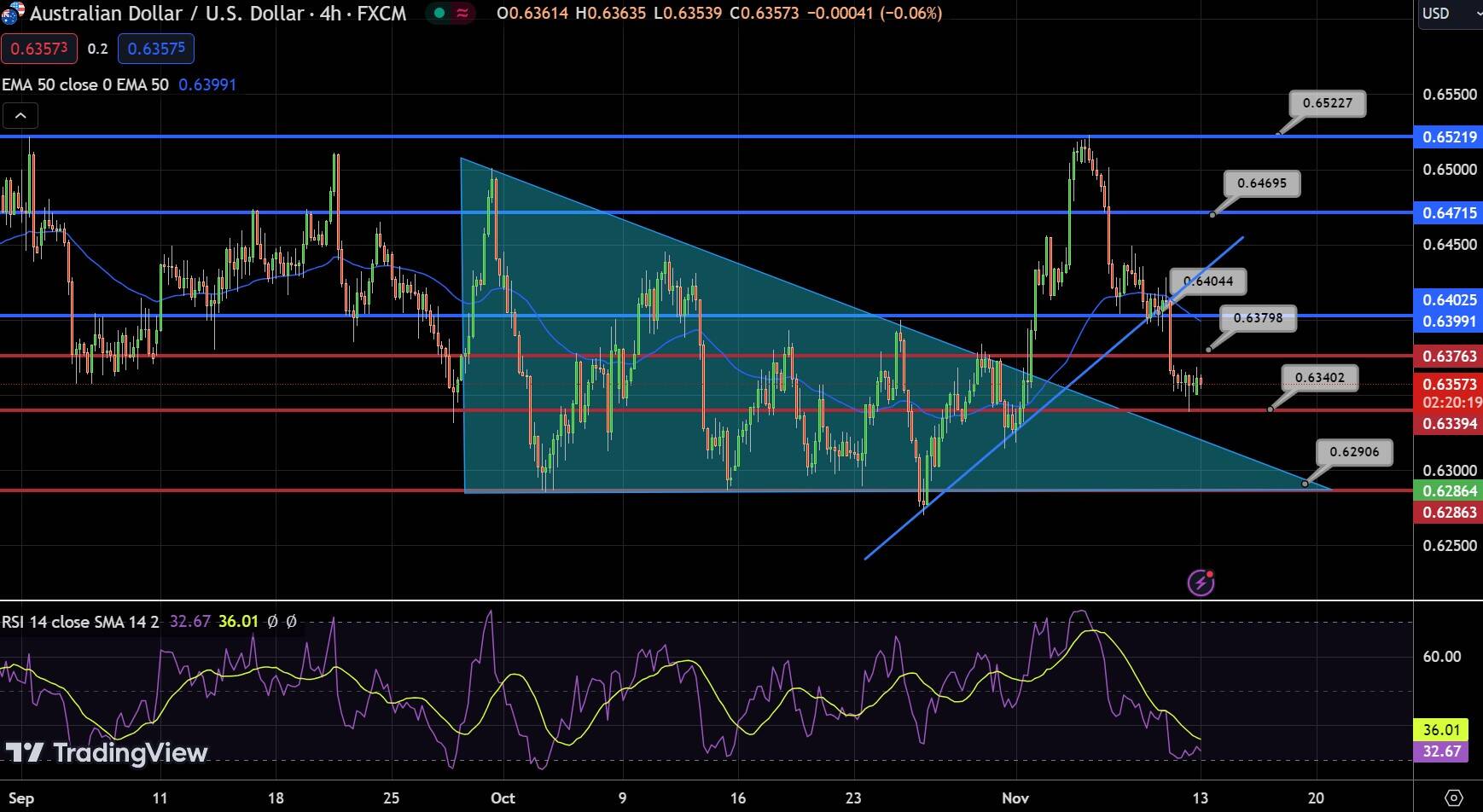Click the red 0.63394 price axis label
The image size is (1483, 812).
tap(1449, 423)
